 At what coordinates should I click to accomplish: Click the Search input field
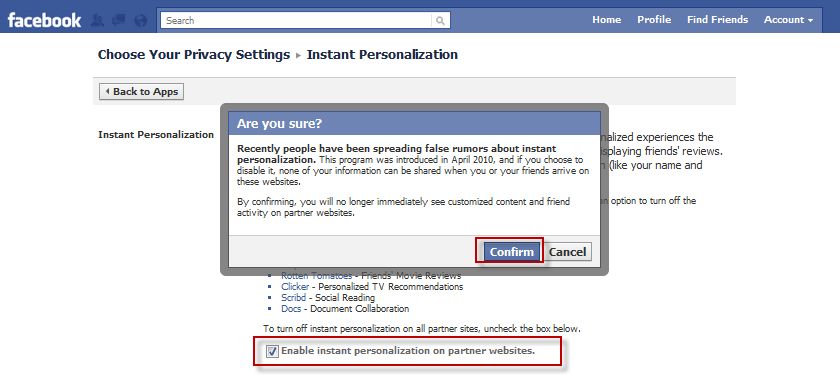[296, 21]
